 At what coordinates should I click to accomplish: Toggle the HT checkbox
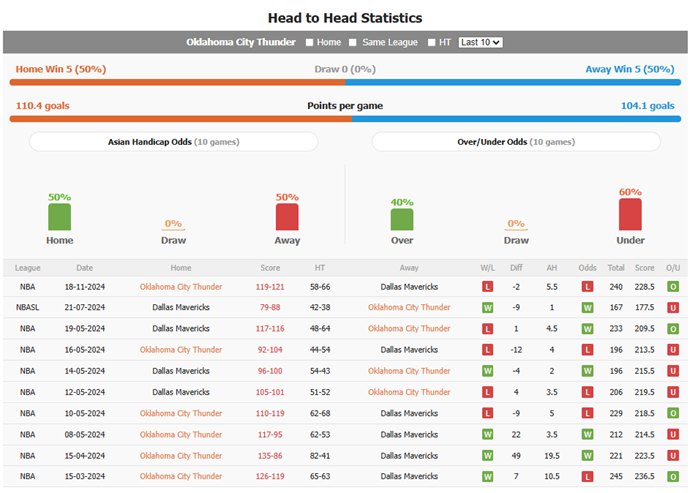pos(431,42)
